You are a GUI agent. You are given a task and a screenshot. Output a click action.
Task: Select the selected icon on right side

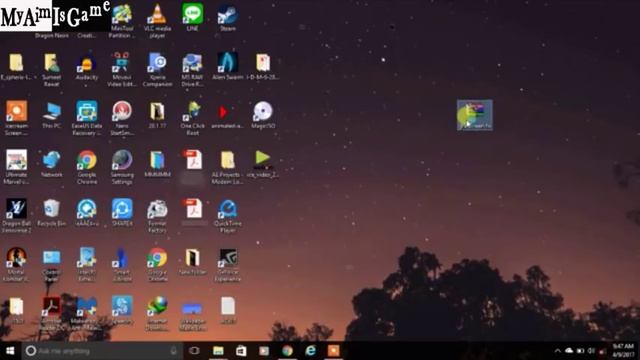(x=475, y=115)
